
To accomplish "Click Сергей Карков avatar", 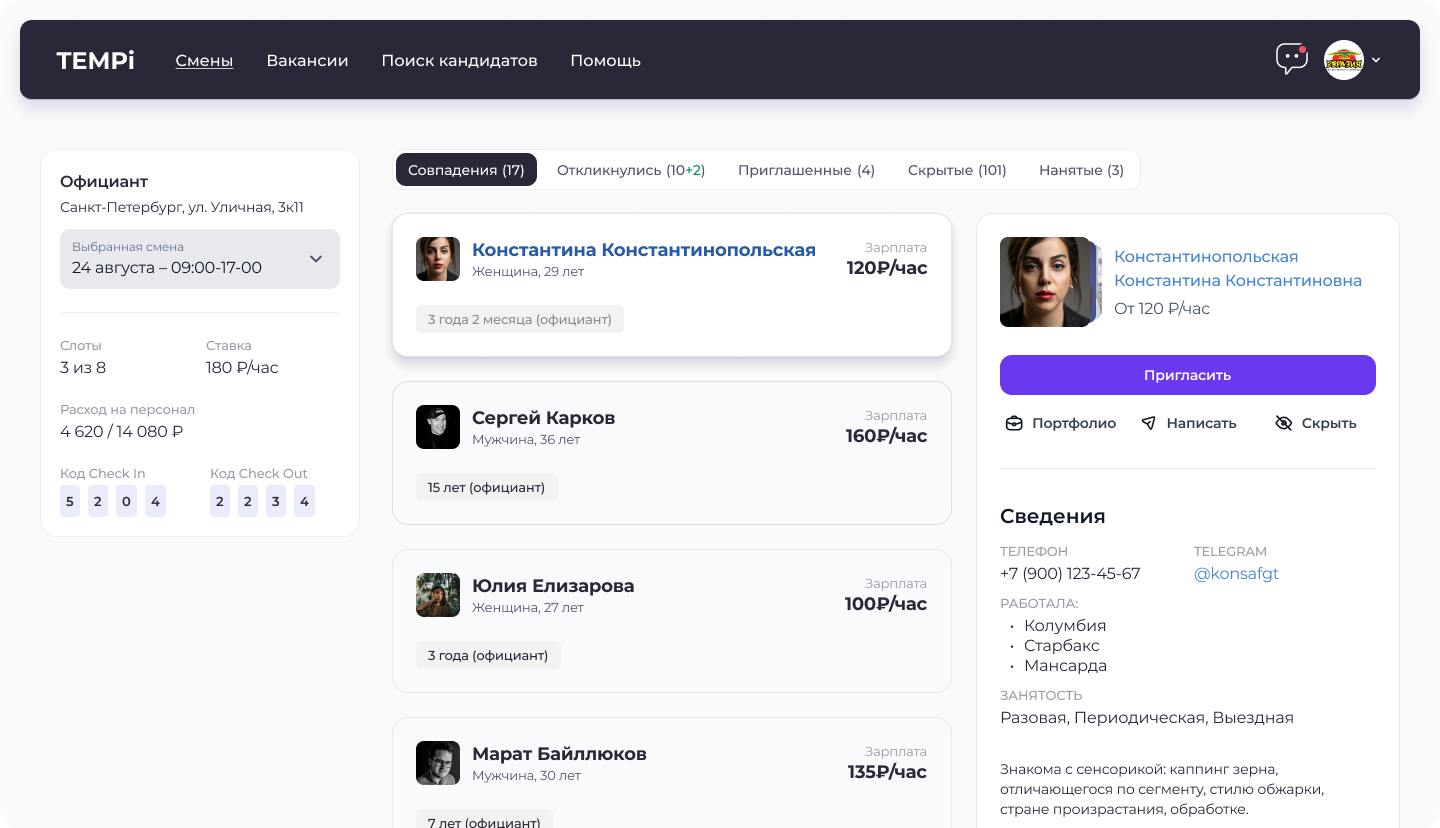I will [x=438, y=427].
